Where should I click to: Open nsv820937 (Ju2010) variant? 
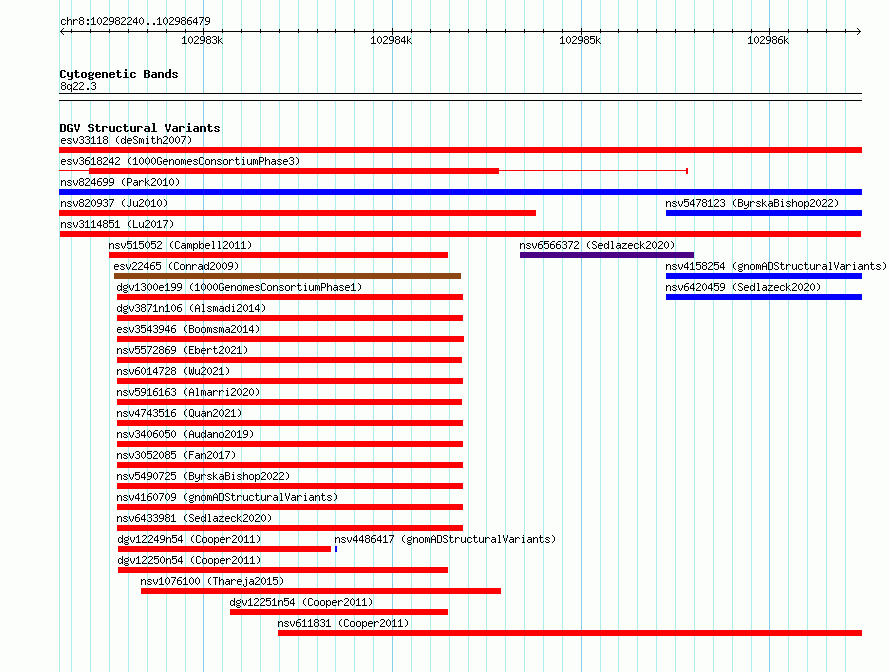(114, 203)
